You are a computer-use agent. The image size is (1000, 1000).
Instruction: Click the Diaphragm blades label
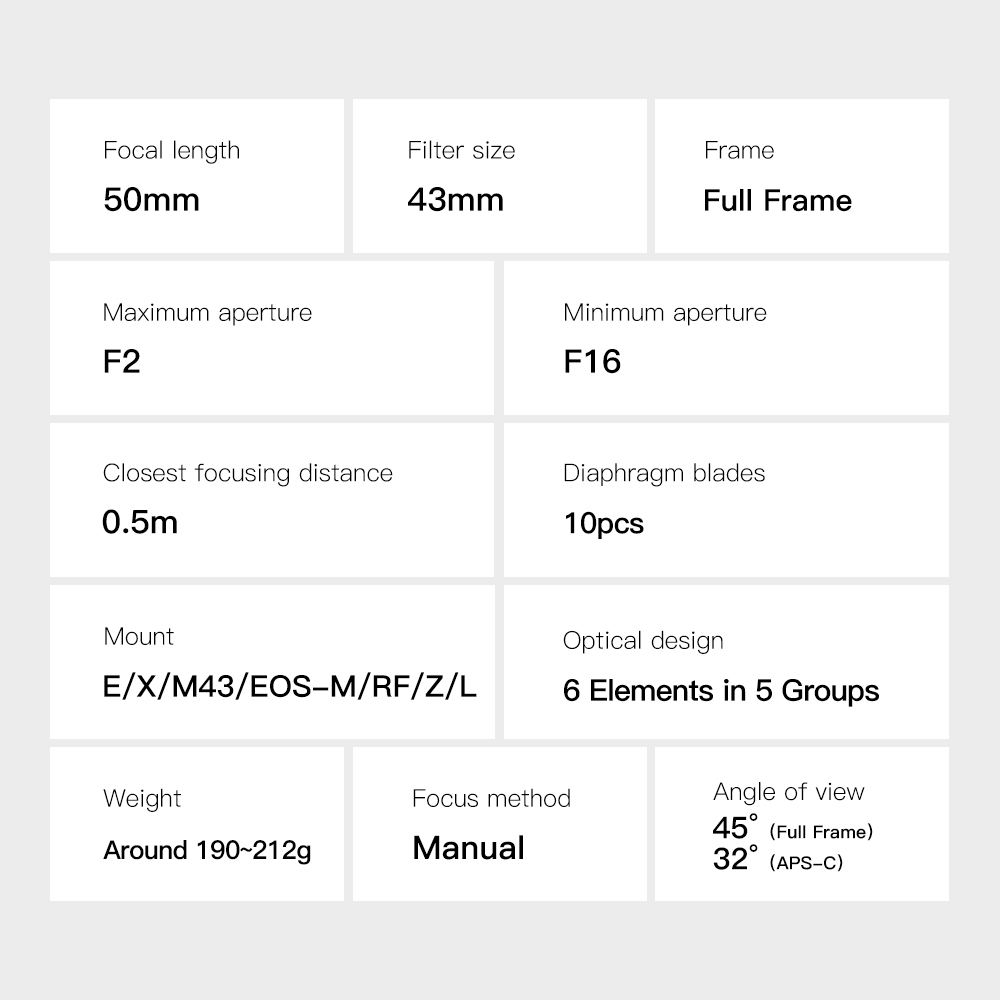(664, 473)
